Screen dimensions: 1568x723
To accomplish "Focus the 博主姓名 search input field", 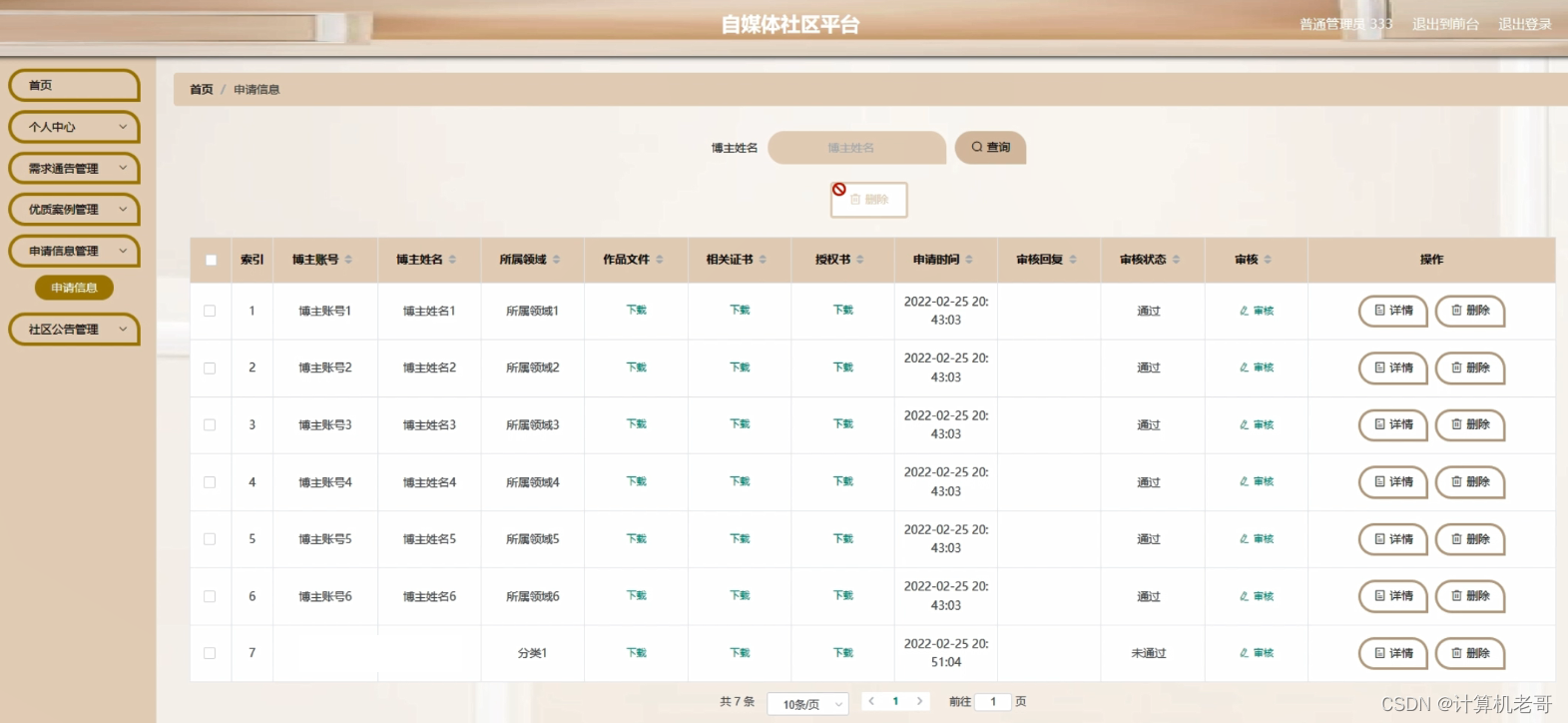I will pyautogui.click(x=856, y=148).
